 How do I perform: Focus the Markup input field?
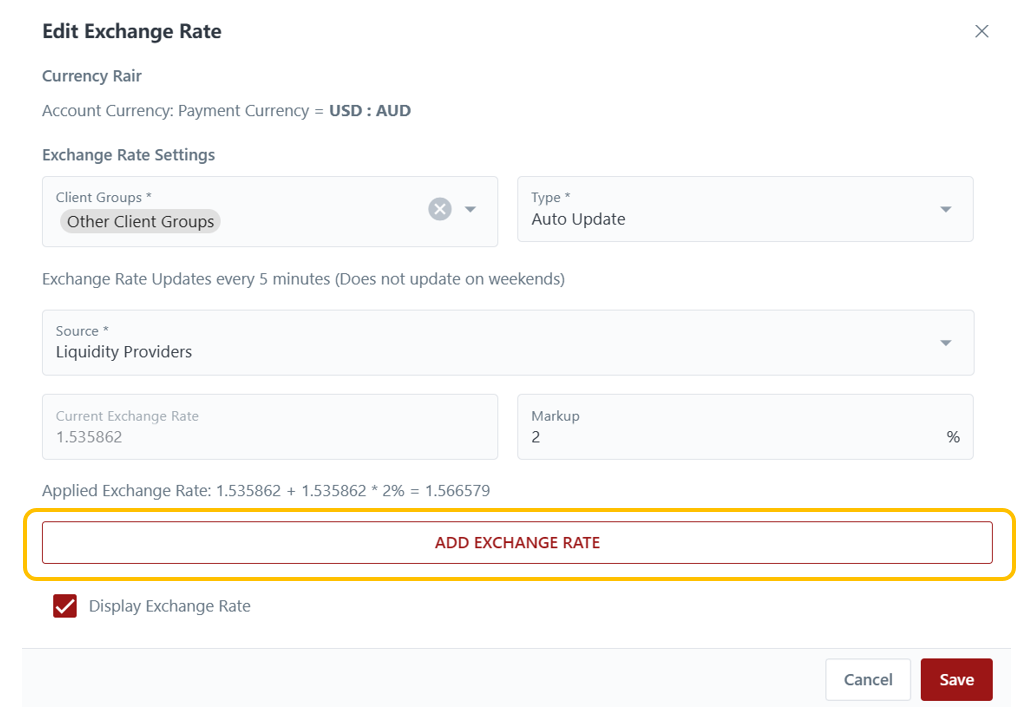point(730,437)
